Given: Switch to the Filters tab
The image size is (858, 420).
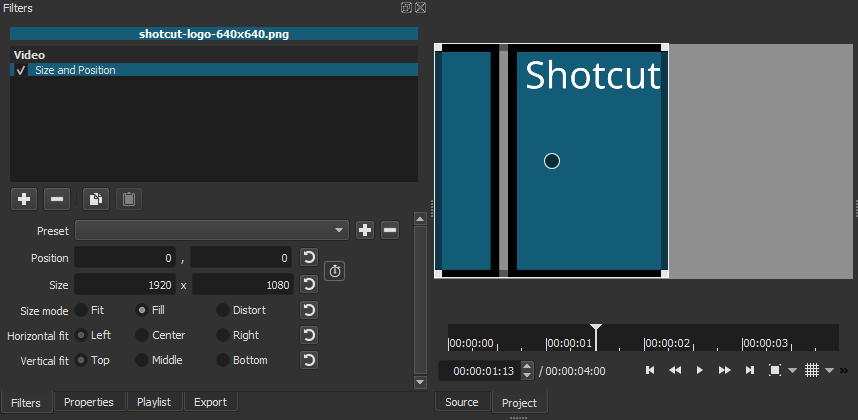Looking at the screenshot, I should pyautogui.click(x=26, y=403).
